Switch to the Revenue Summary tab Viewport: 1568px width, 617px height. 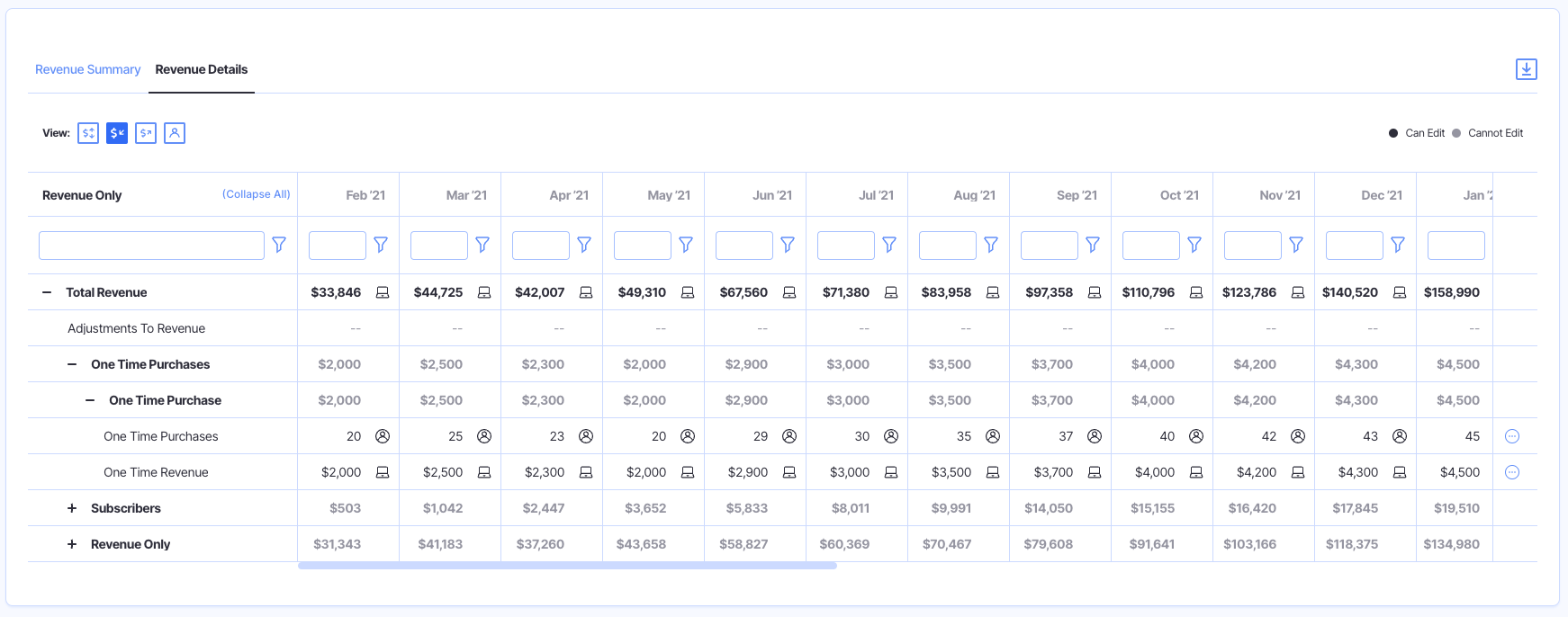(87, 69)
